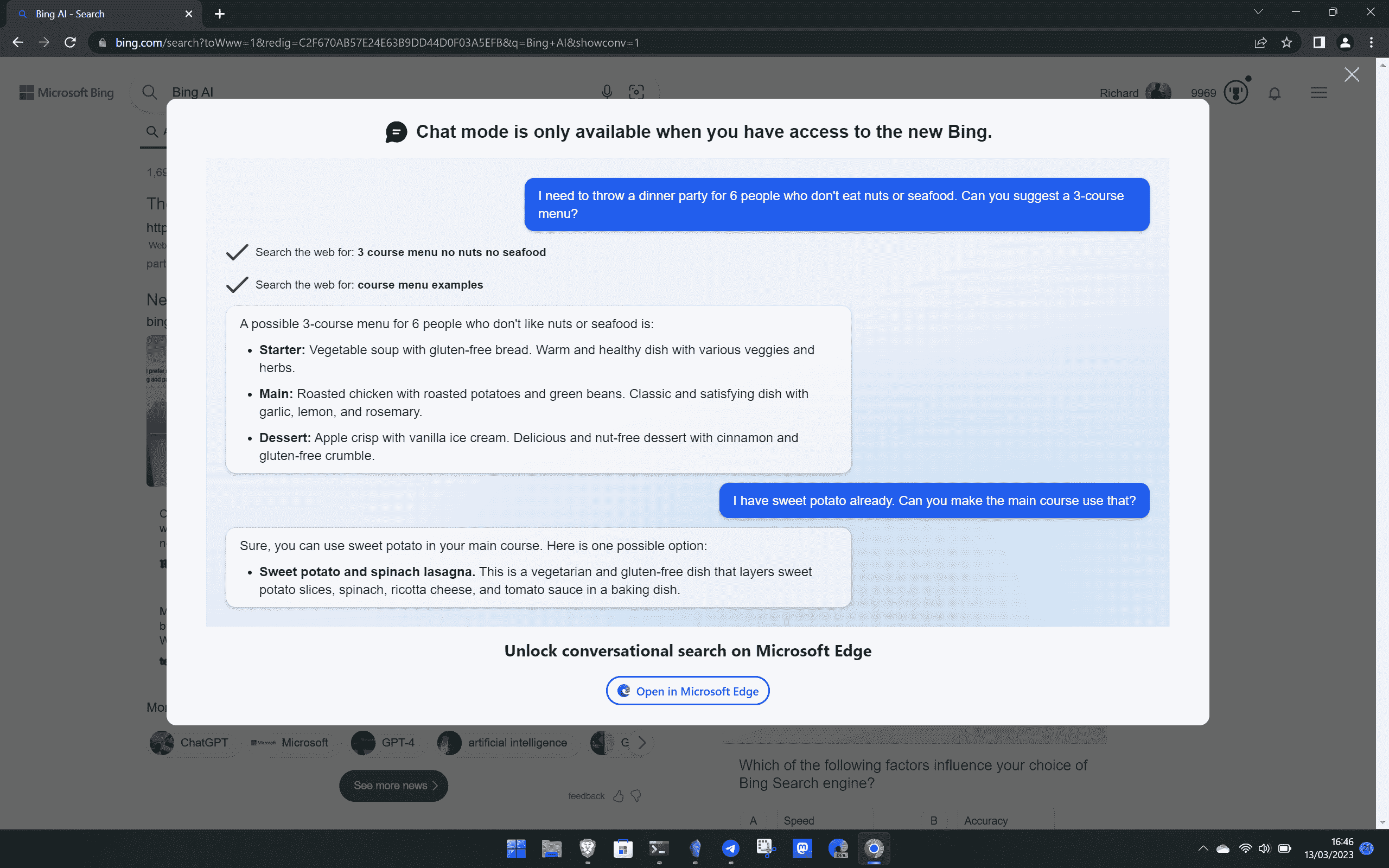Screen dimensions: 1389x868
Task: Toggle the browser side panel
Action: click(x=1319, y=42)
